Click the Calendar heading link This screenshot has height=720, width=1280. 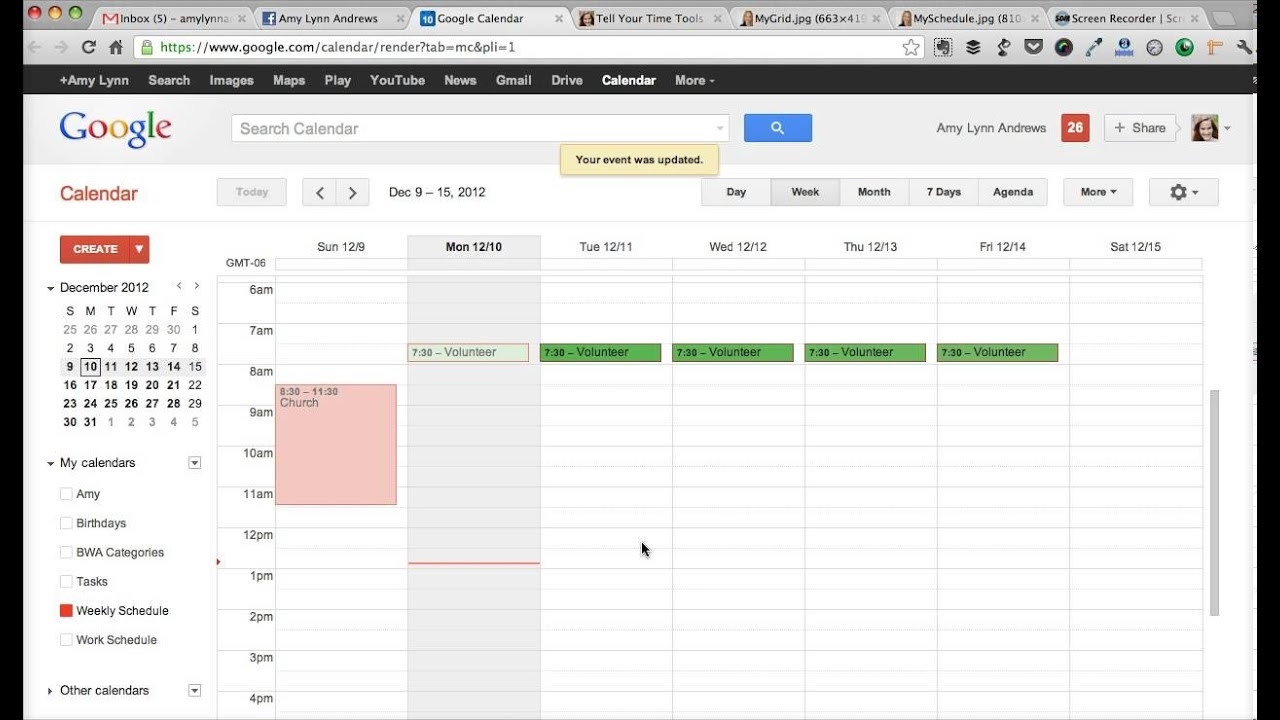coord(99,194)
